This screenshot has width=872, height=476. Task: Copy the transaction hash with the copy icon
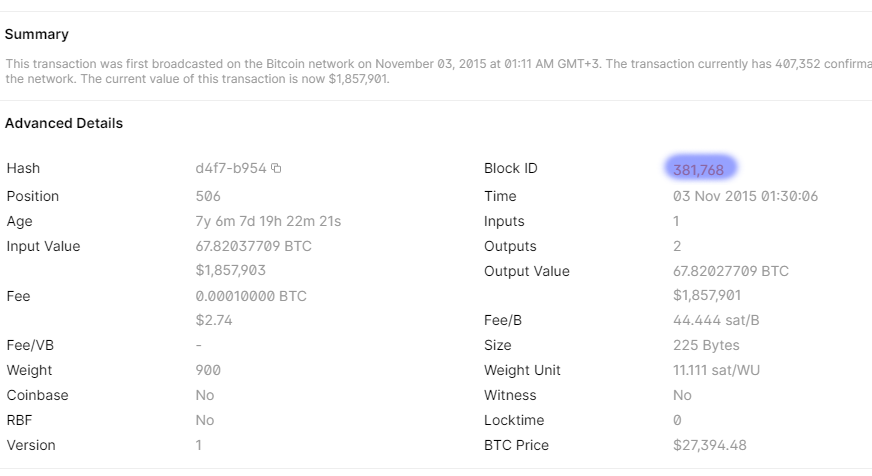(277, 168)
